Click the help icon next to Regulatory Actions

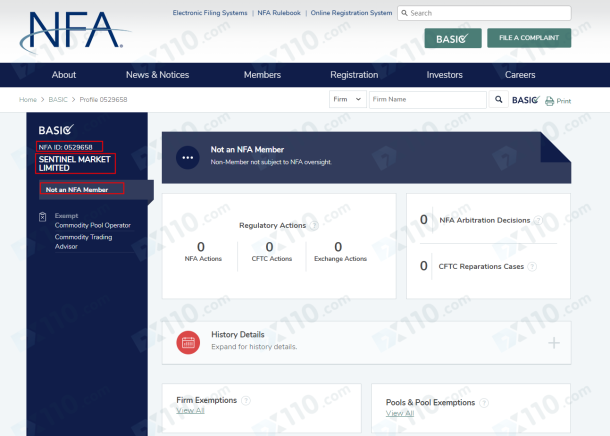(x=314, y=226)
